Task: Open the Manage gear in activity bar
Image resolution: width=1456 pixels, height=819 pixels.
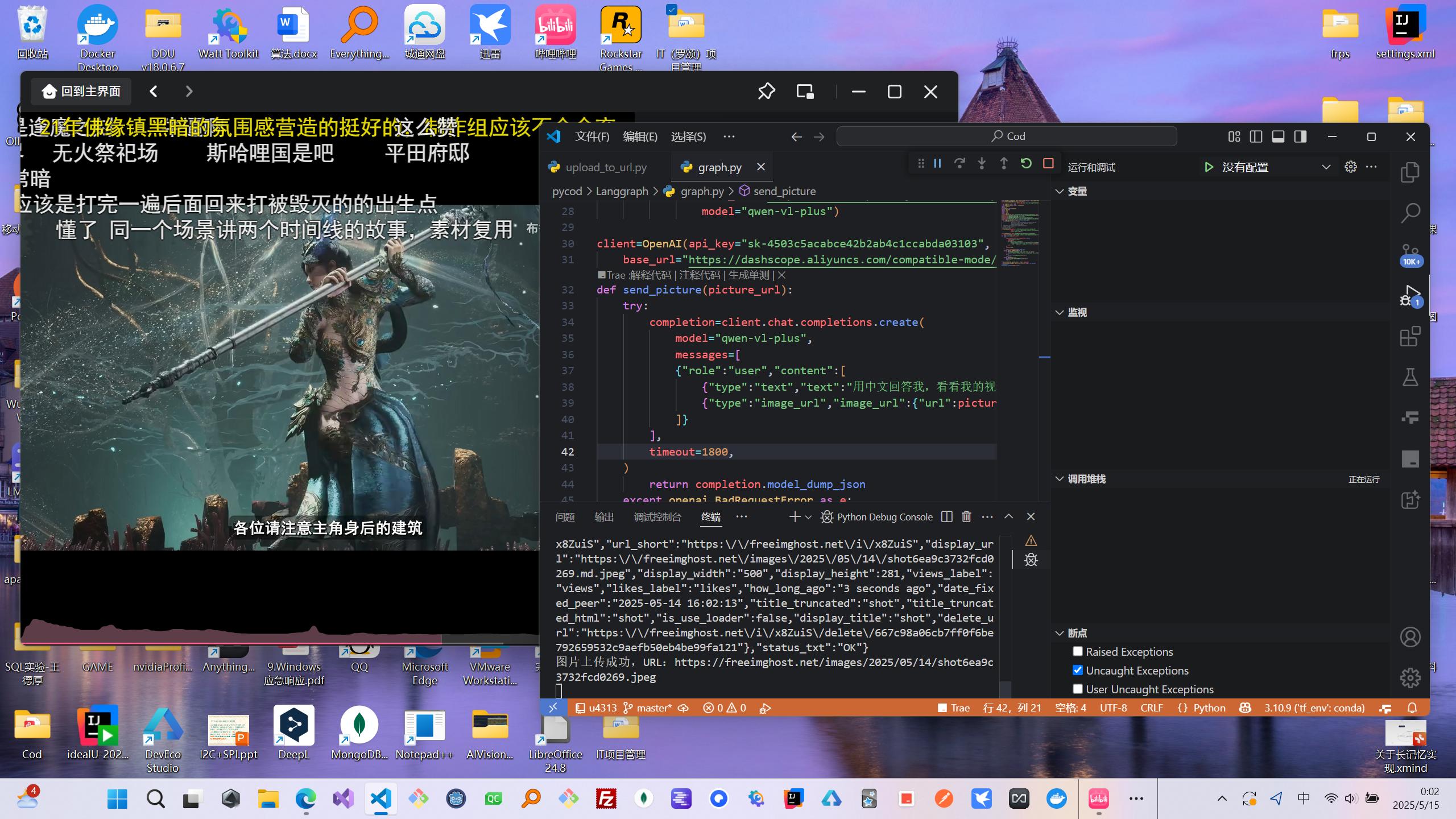Action: click(1410, 678)
